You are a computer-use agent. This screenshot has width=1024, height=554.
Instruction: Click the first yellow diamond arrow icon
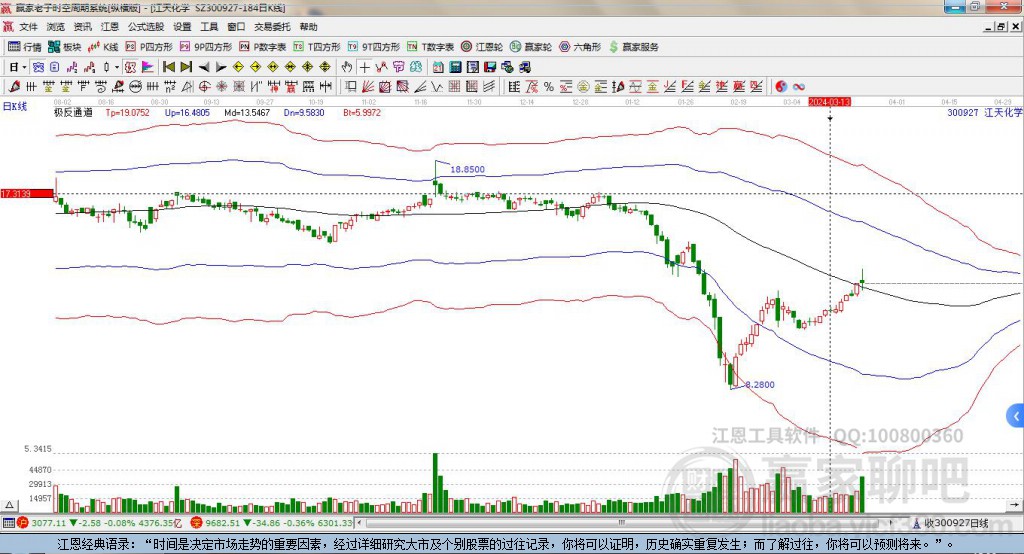[238, 67]
